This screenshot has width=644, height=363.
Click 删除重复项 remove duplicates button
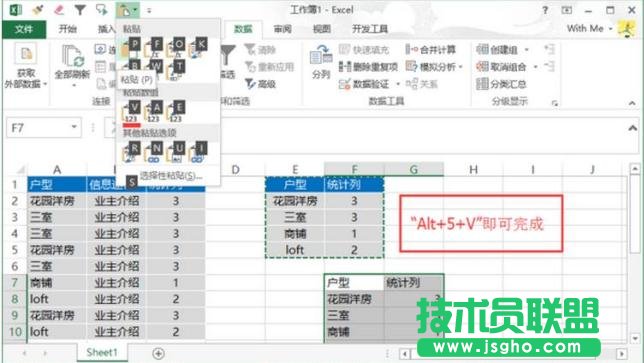point(368,67)
